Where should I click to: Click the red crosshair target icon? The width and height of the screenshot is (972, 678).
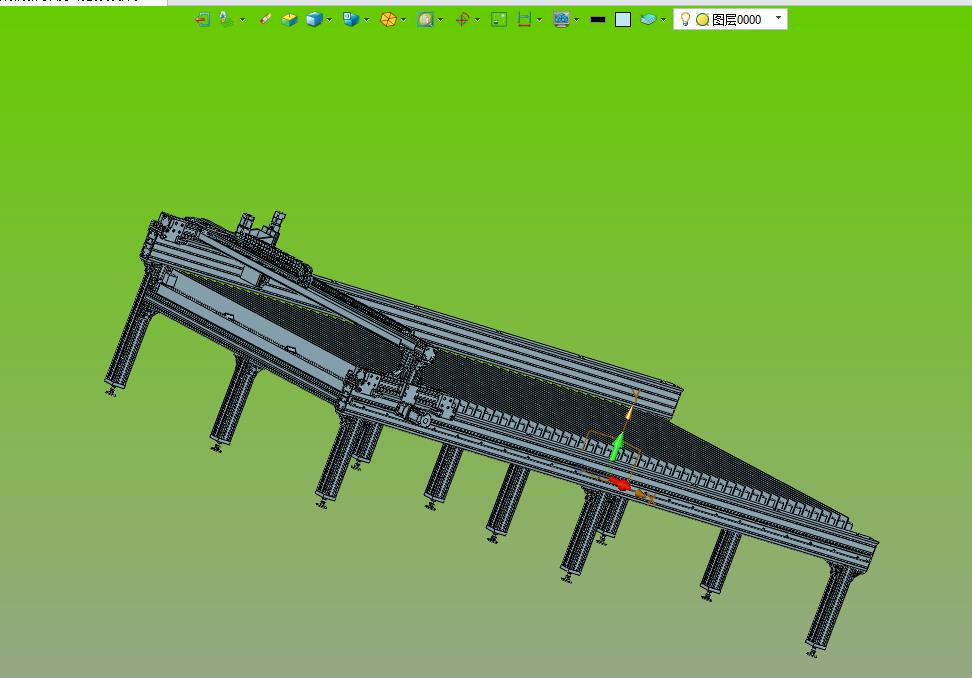462,20
